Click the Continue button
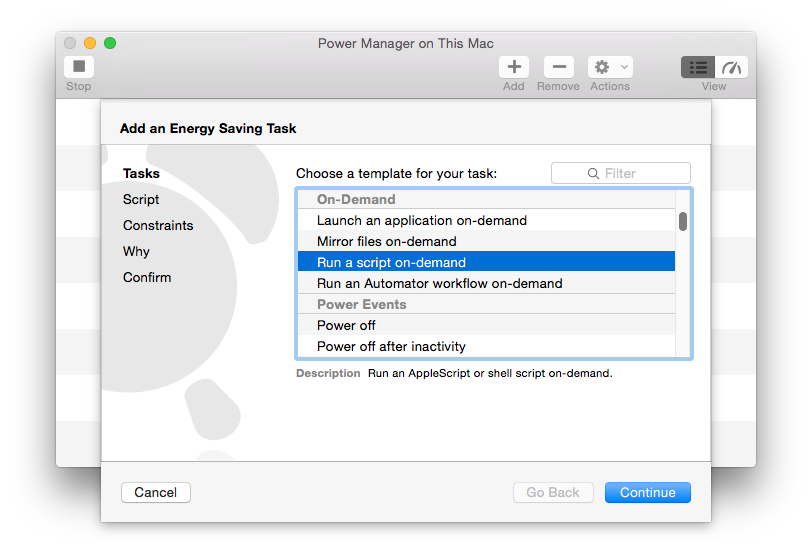This screenshot has width=812, height=547. 647,492
